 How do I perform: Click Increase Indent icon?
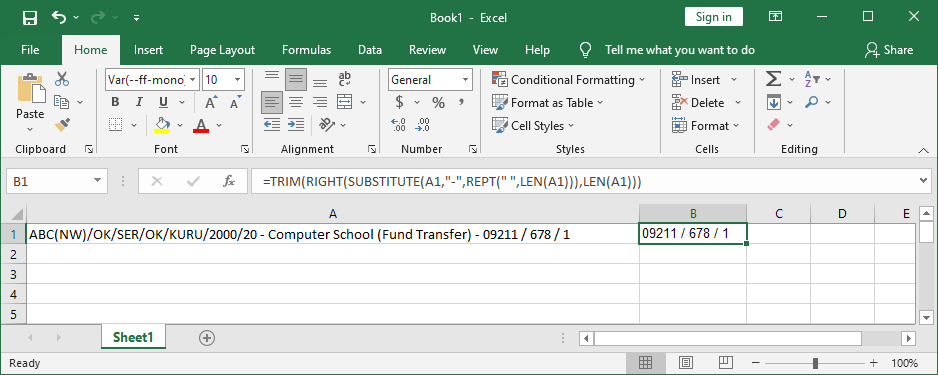click(x=296, y=125)
